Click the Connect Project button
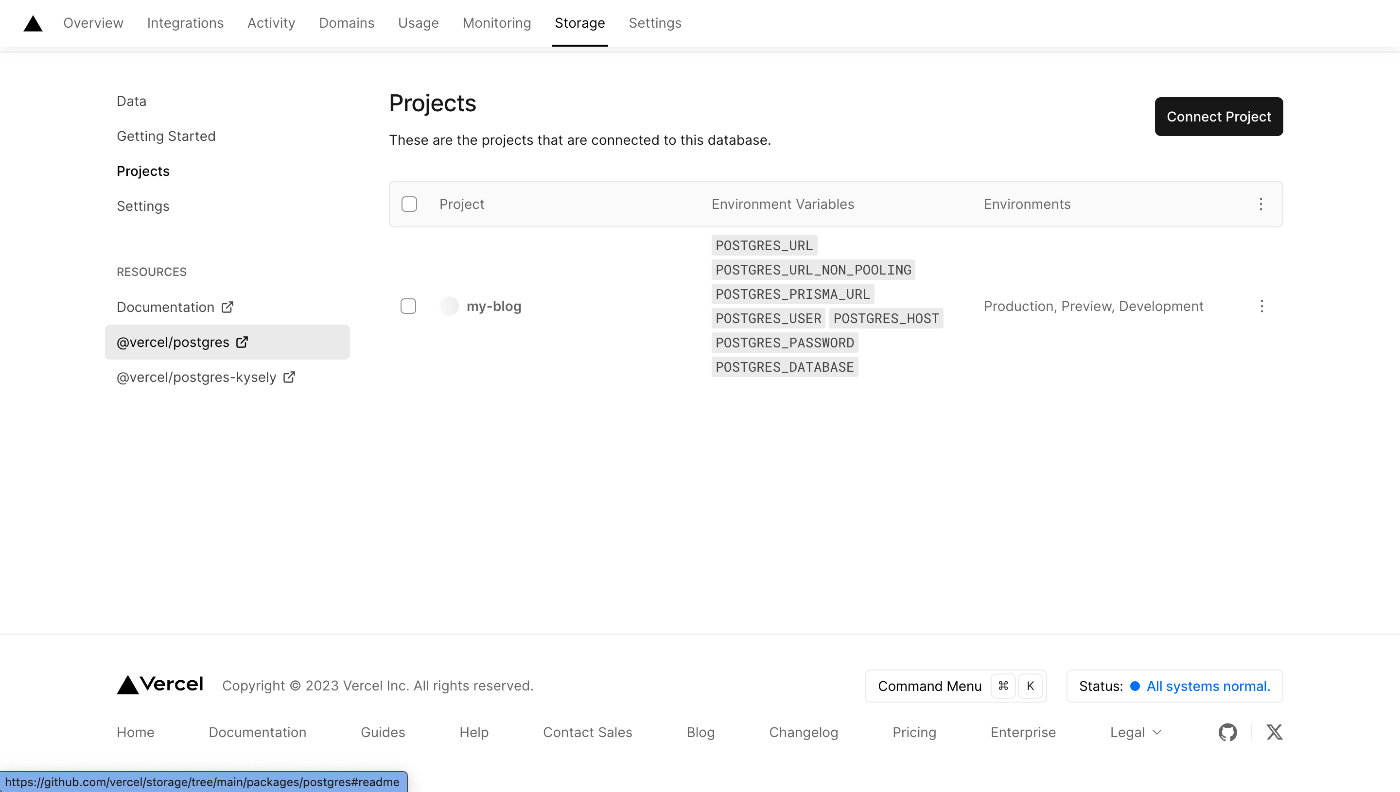The height and width of the screenshot is (792, 1400). pos(1218,116)
